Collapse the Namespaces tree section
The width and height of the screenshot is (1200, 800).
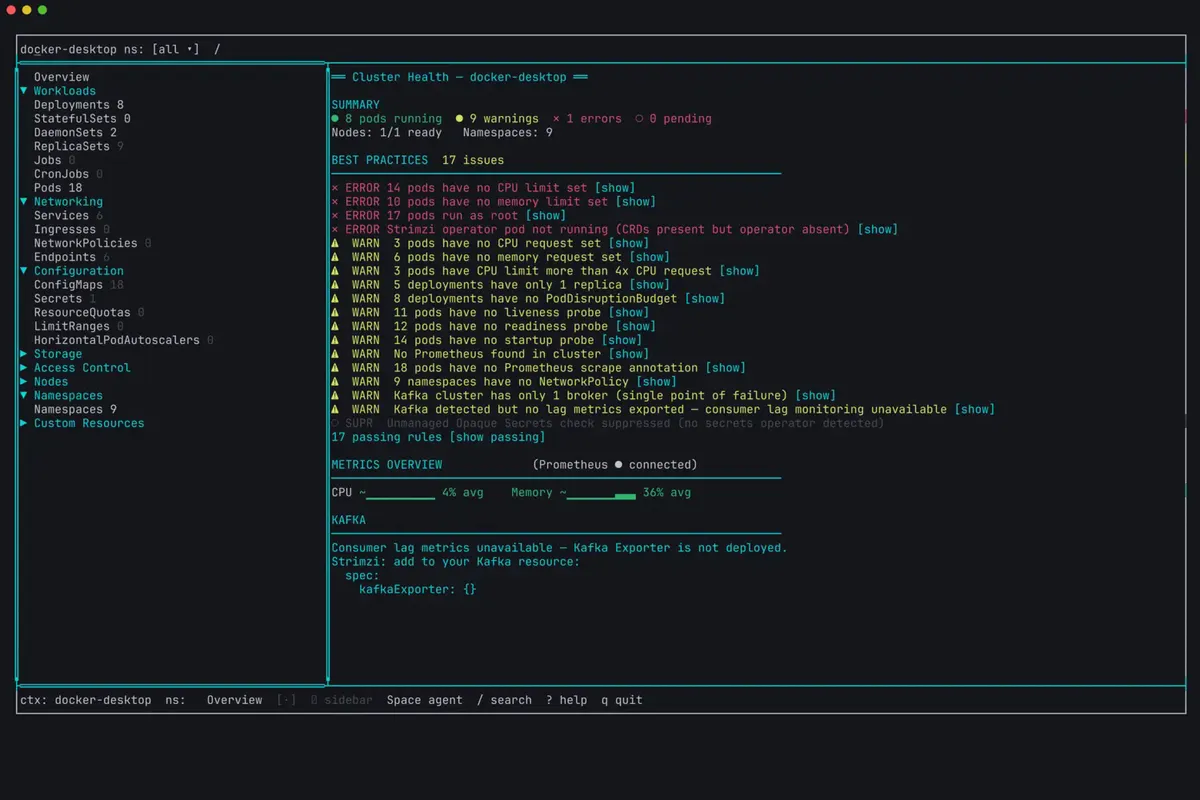pyautogui.click(x=24, y=396)
